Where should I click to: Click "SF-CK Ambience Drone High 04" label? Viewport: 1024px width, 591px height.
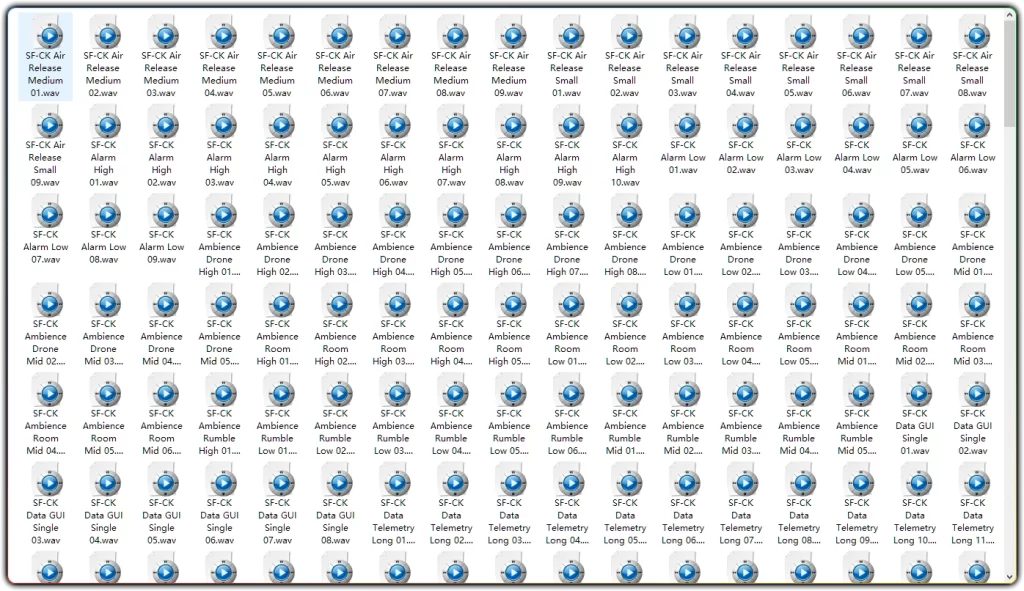tap(393, 253)
